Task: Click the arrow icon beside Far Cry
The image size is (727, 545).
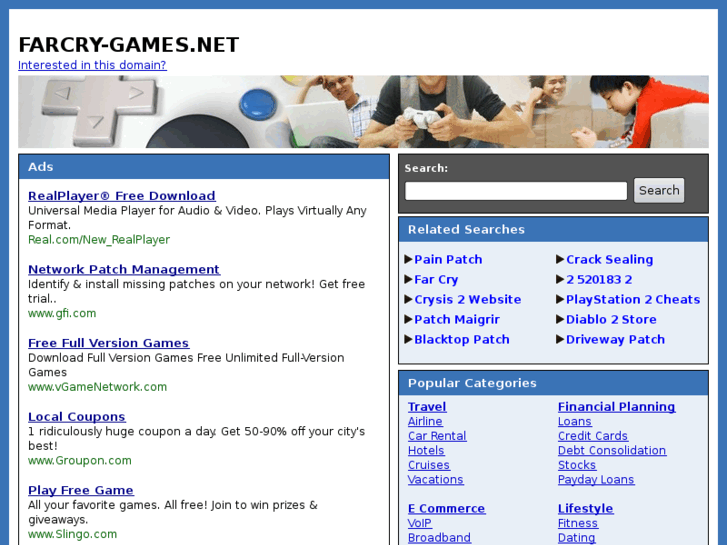Action: click(x=408, y=279)
